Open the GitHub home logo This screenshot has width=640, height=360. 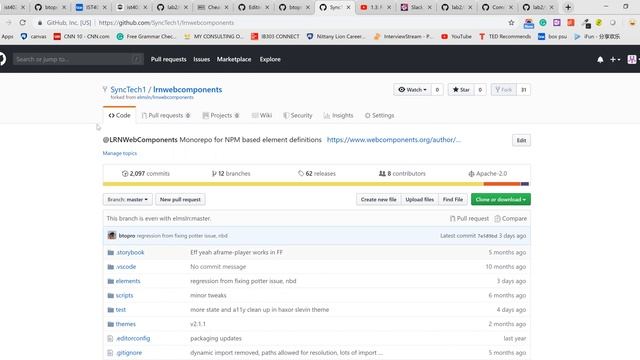(2, 59)
